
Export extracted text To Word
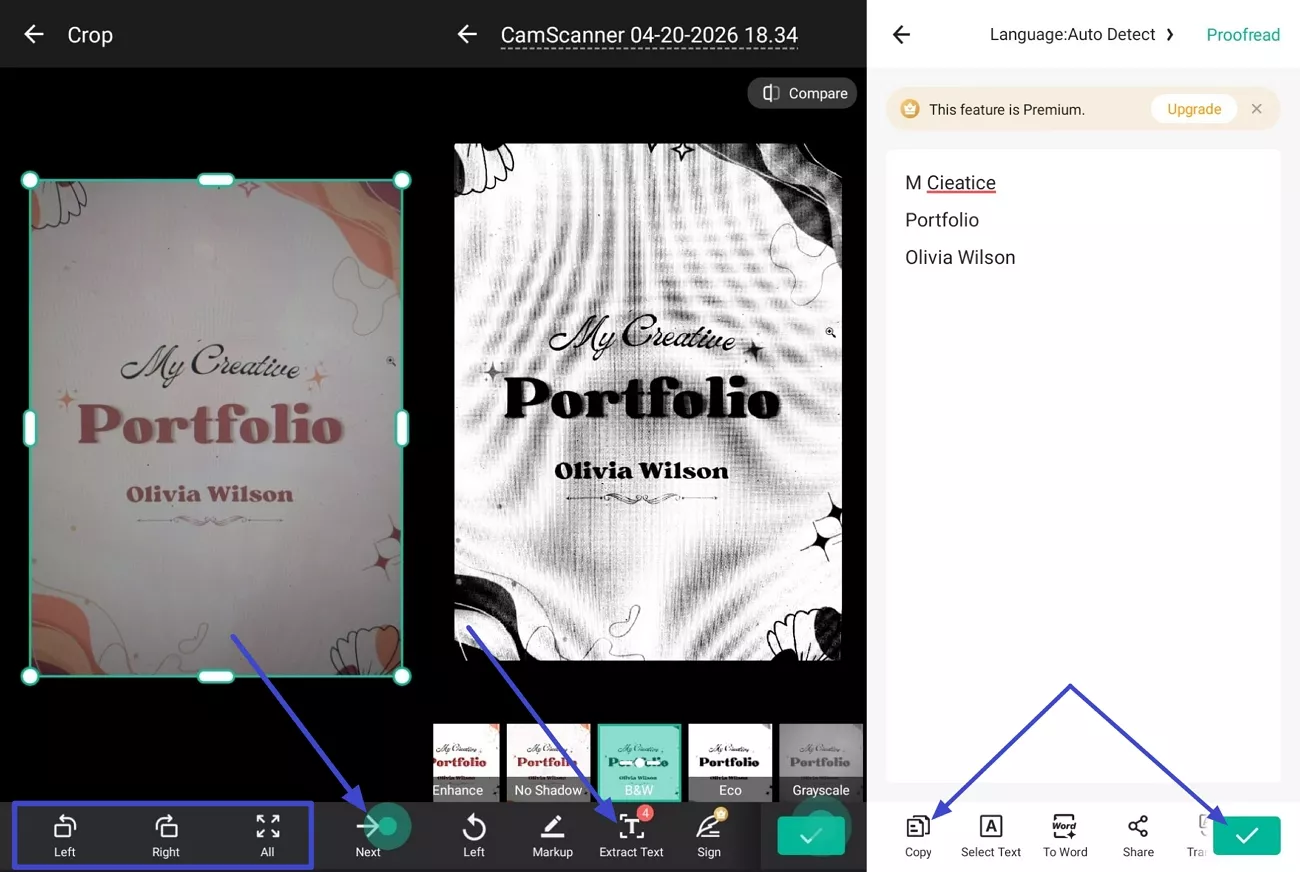1065,835
